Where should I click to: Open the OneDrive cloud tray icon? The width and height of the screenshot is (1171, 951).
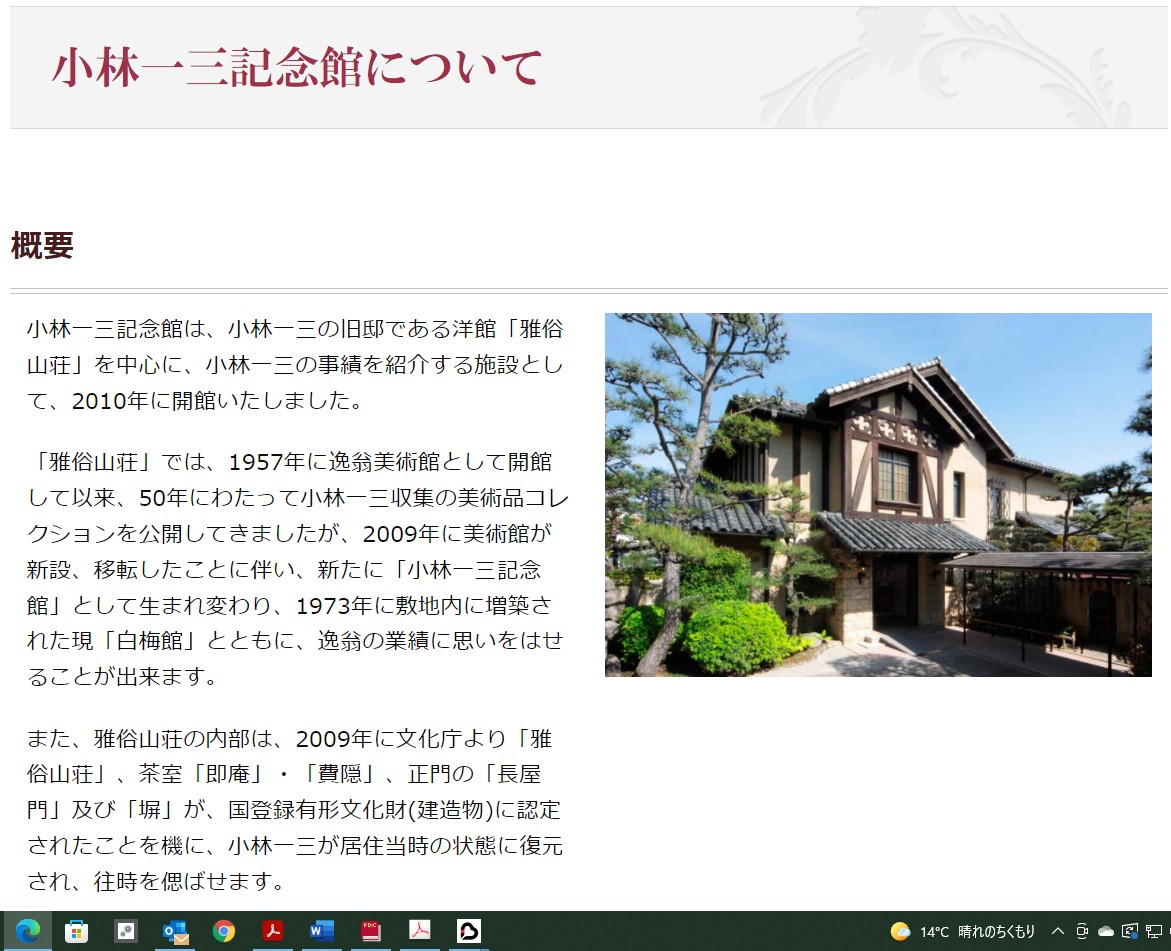point(1106,931)
